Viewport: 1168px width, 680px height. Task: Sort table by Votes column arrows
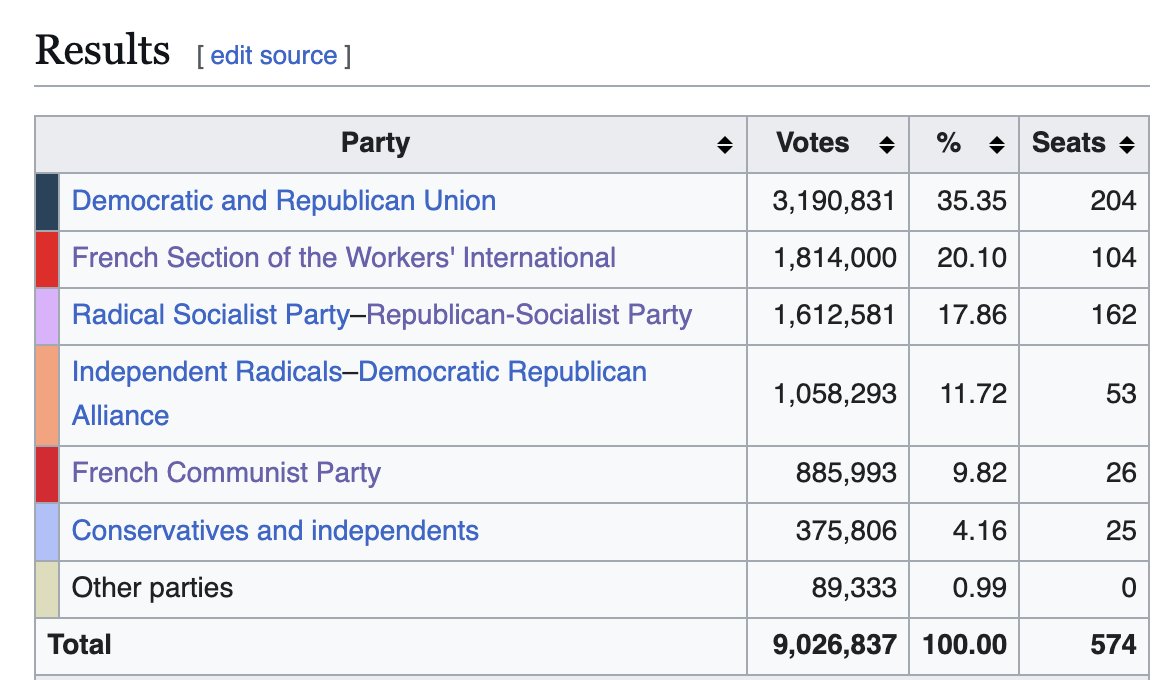(x=886, y=144)
